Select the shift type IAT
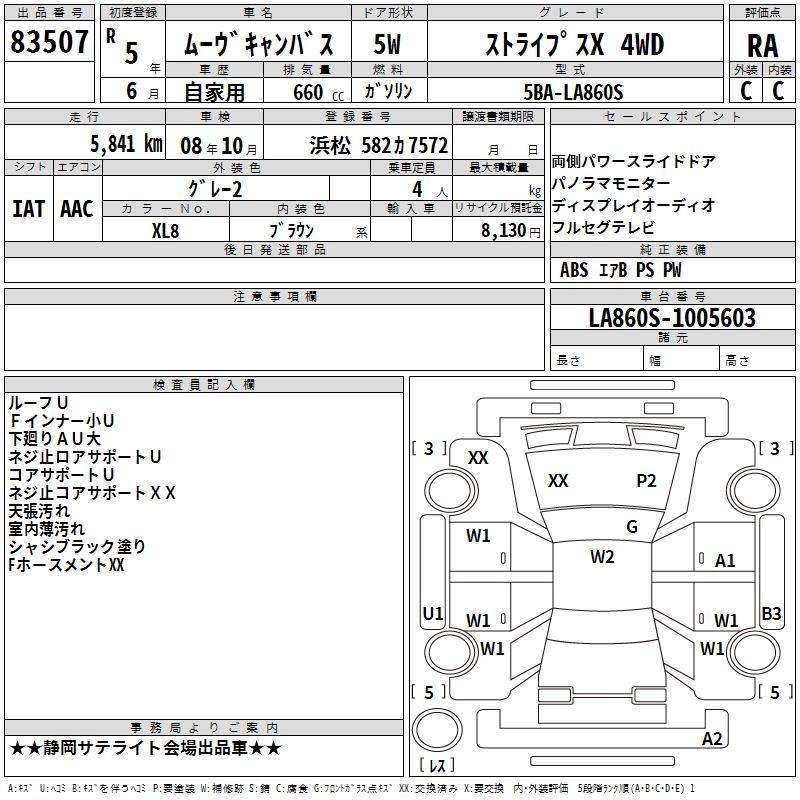The image size is (800, 800). click(x=29, y=209)
